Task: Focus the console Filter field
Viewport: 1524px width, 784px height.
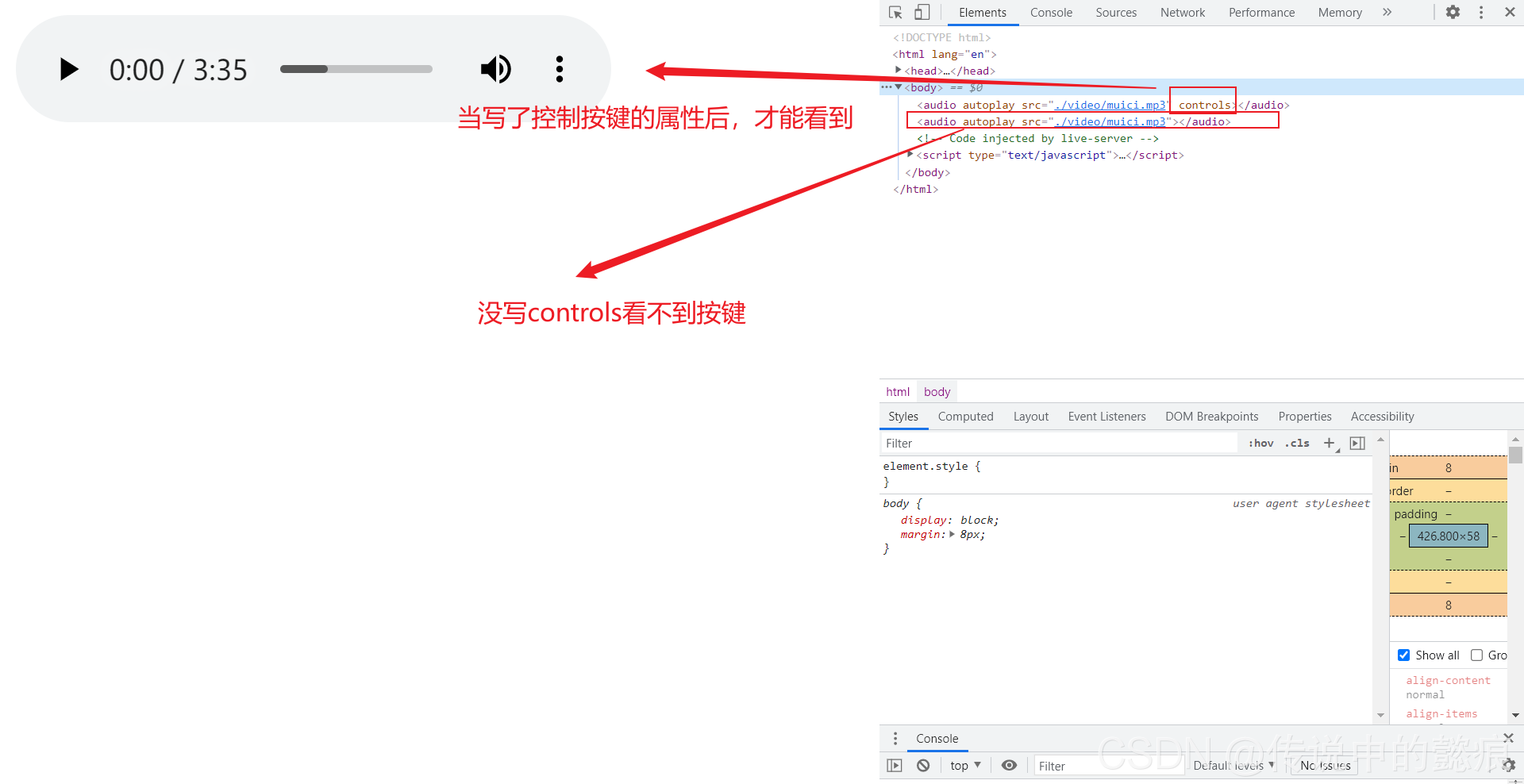Action: pyautogui.click(x=1109, y=766)
